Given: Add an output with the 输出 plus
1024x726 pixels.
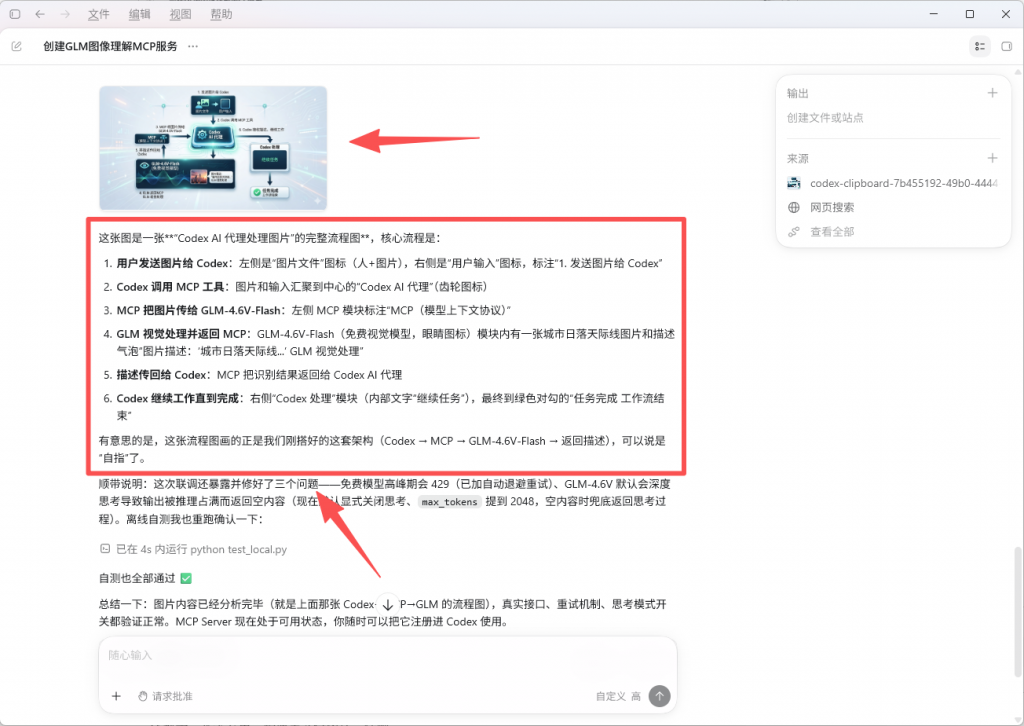Looking at the screenshot, I should tap(992, 93).
